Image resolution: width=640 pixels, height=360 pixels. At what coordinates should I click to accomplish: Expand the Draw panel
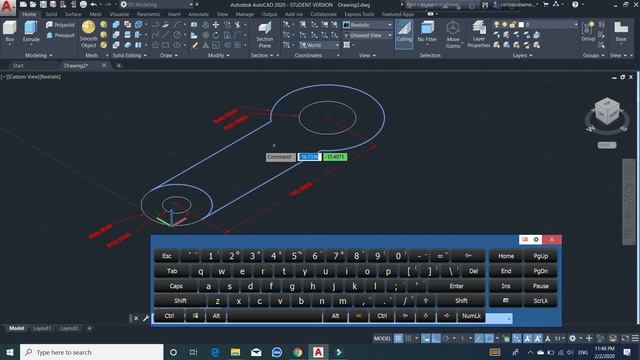pyautogui.click(x=169, y=55)
